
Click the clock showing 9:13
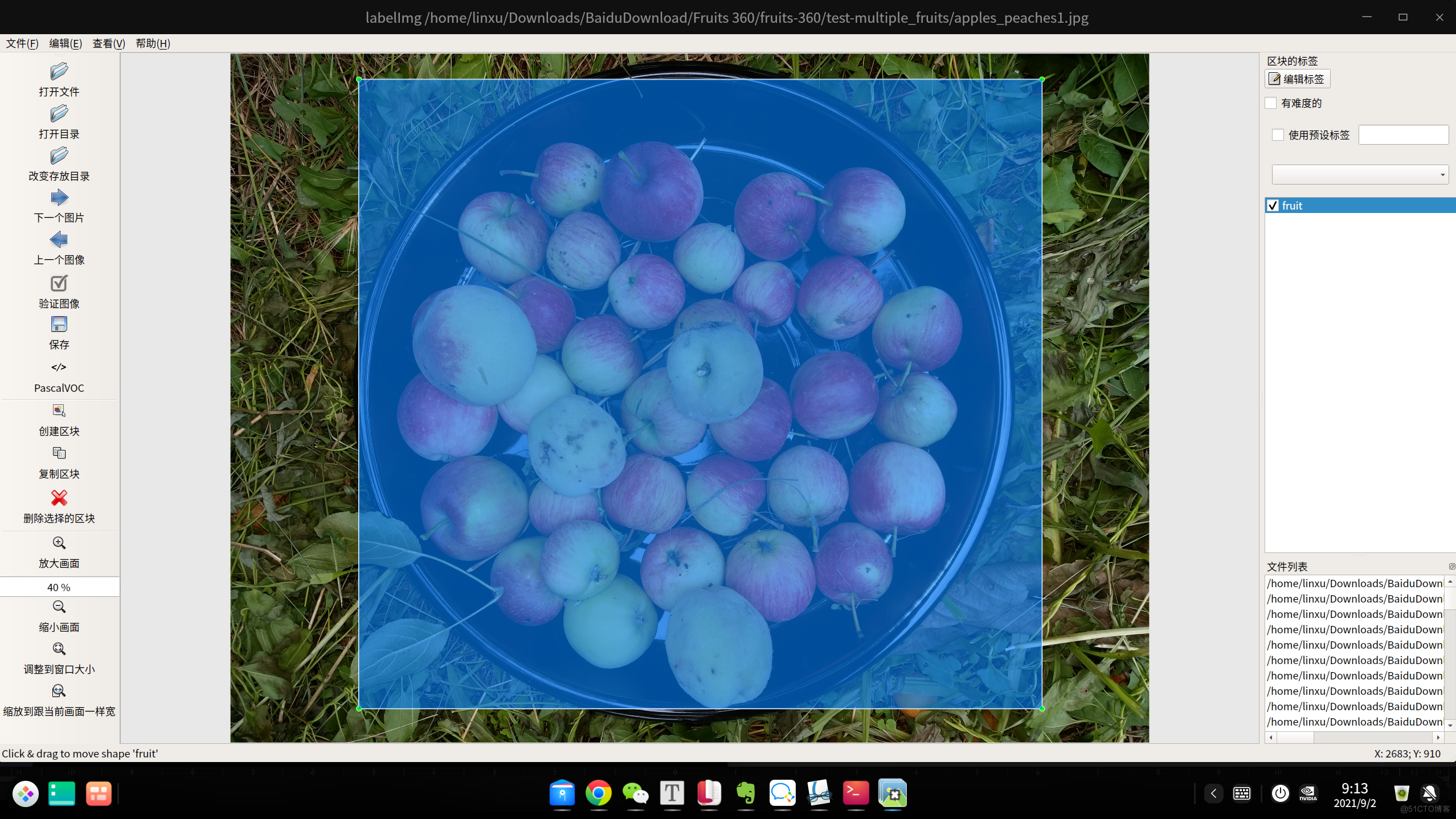[1354, 788]
